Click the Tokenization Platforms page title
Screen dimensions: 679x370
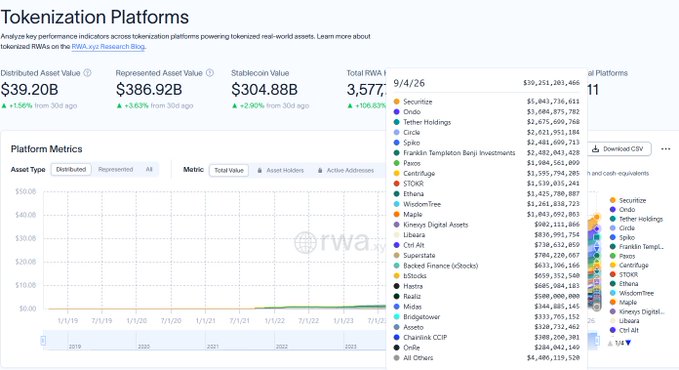[95, 17]
